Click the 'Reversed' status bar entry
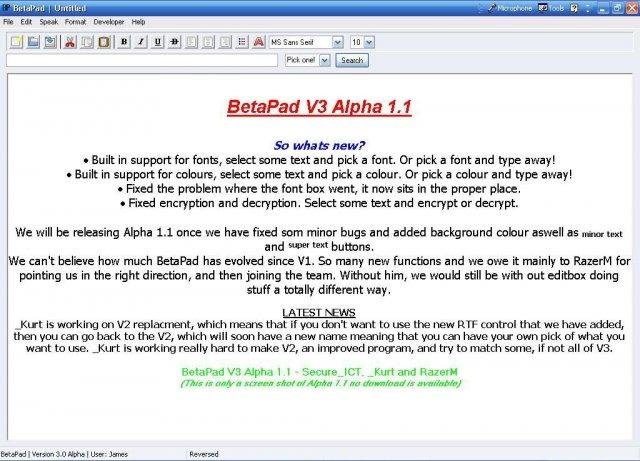Viewport: 640px width, 461px height. pos(204,454)
